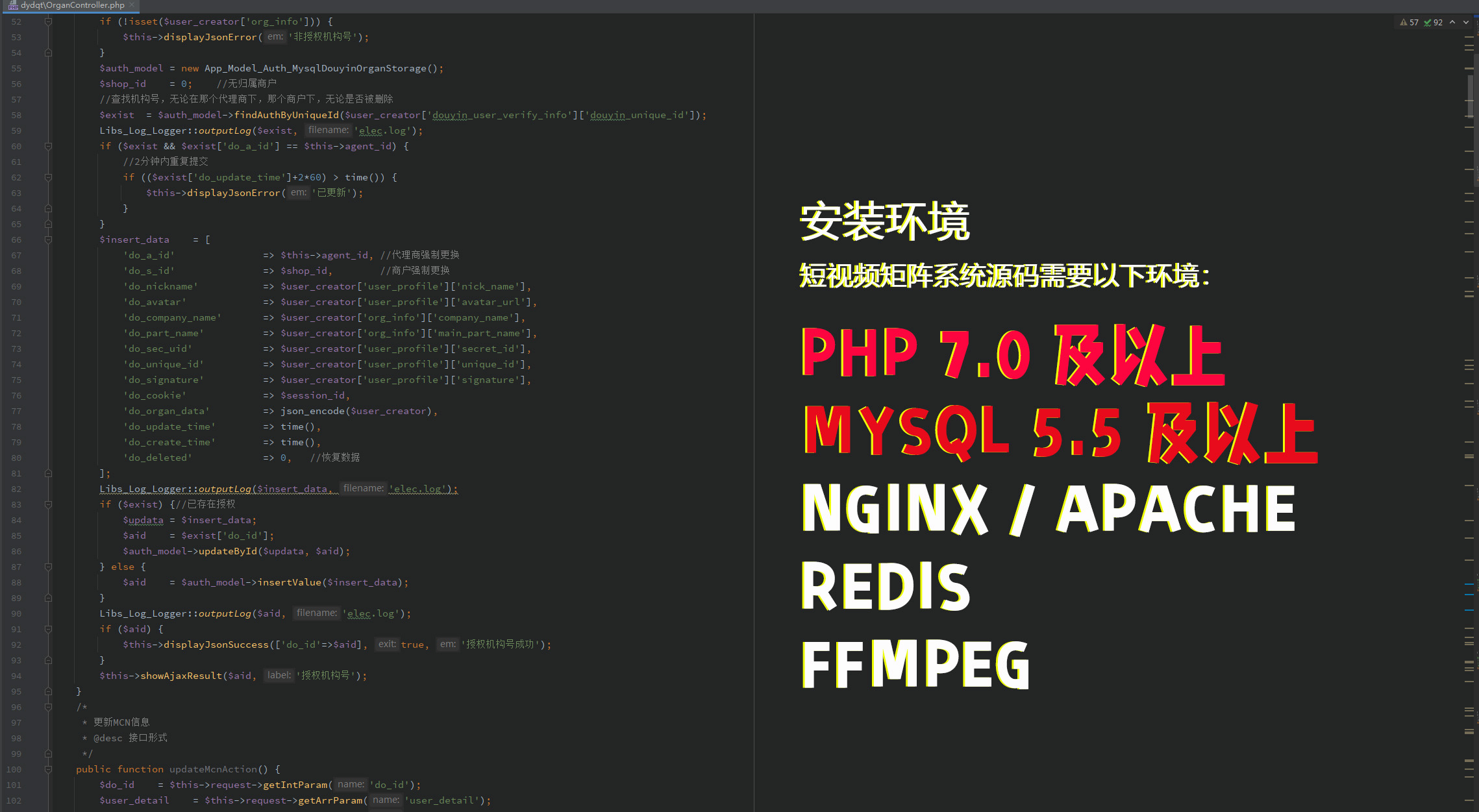Fold the if ($aid) block at line 91
This screenshot has width=1479, height=812.
pos(48,629)
